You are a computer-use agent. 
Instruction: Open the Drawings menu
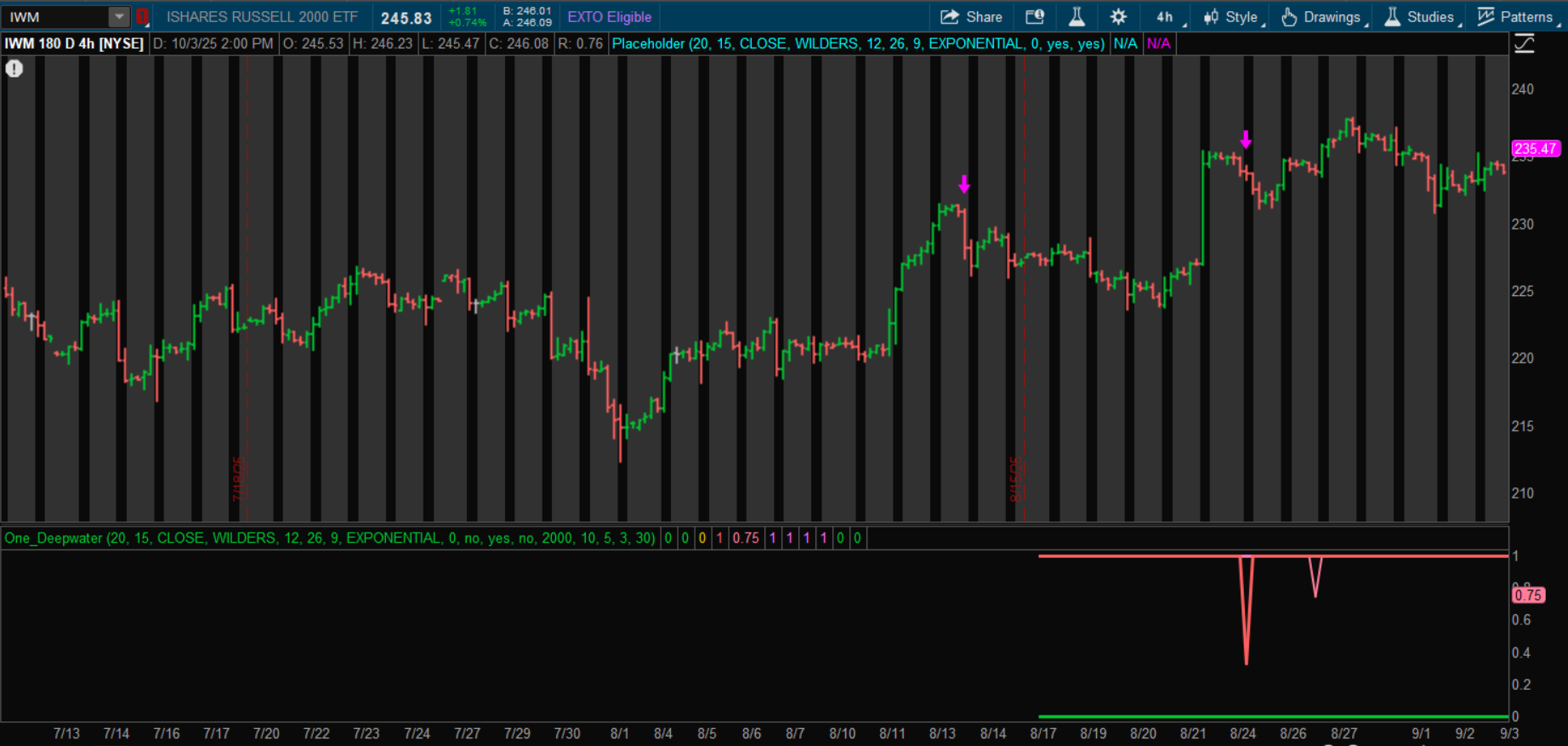(1322, 17)
